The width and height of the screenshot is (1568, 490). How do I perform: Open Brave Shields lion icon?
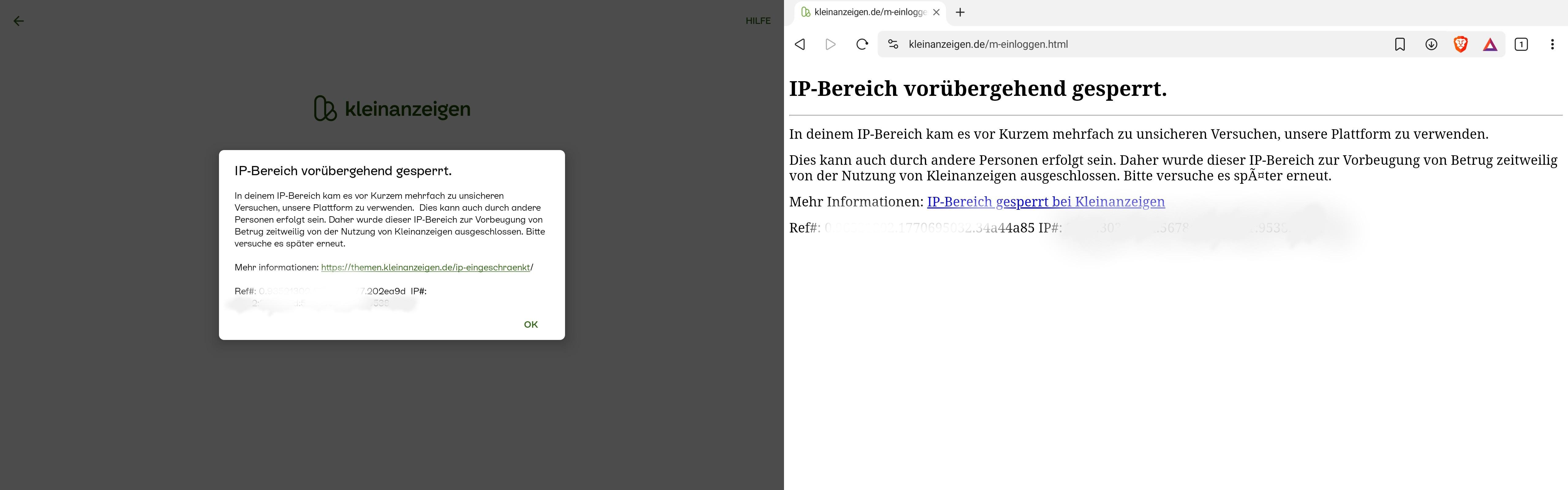point(1460,44)
